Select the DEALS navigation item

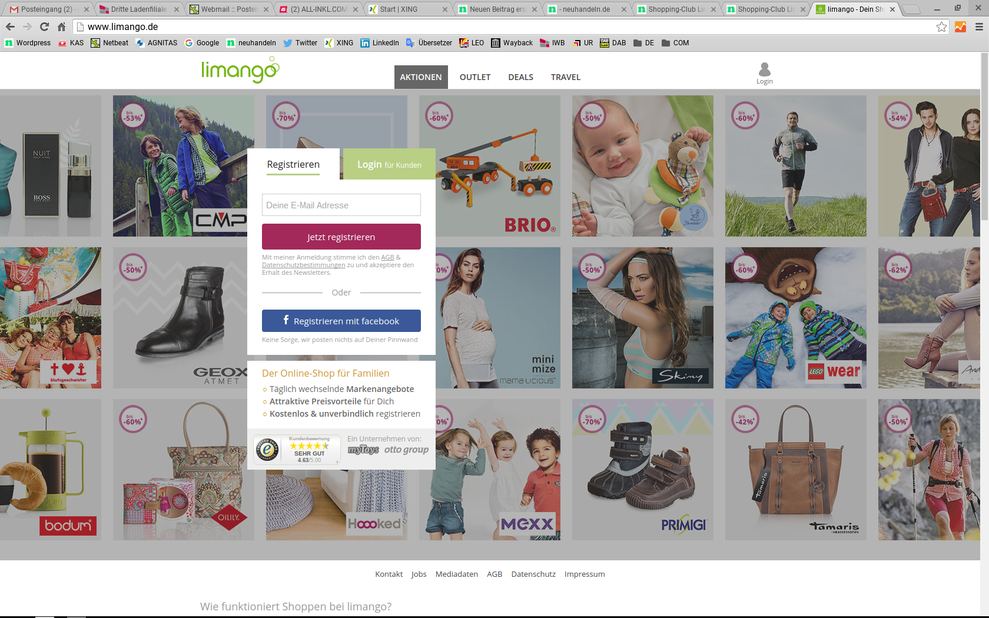(521, 77)
